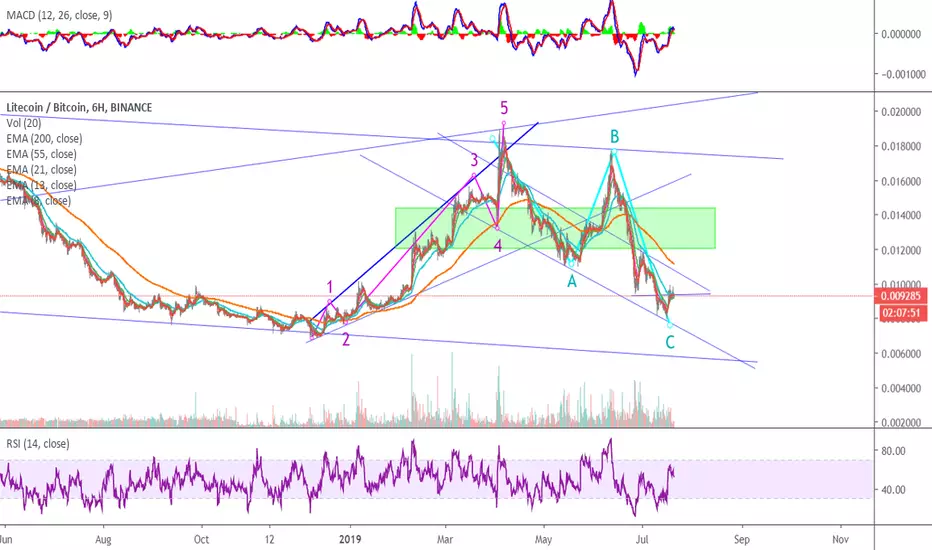Click the corrective wave label A
The height and width of the screenshot is (550, 932).
coord(572,281)
